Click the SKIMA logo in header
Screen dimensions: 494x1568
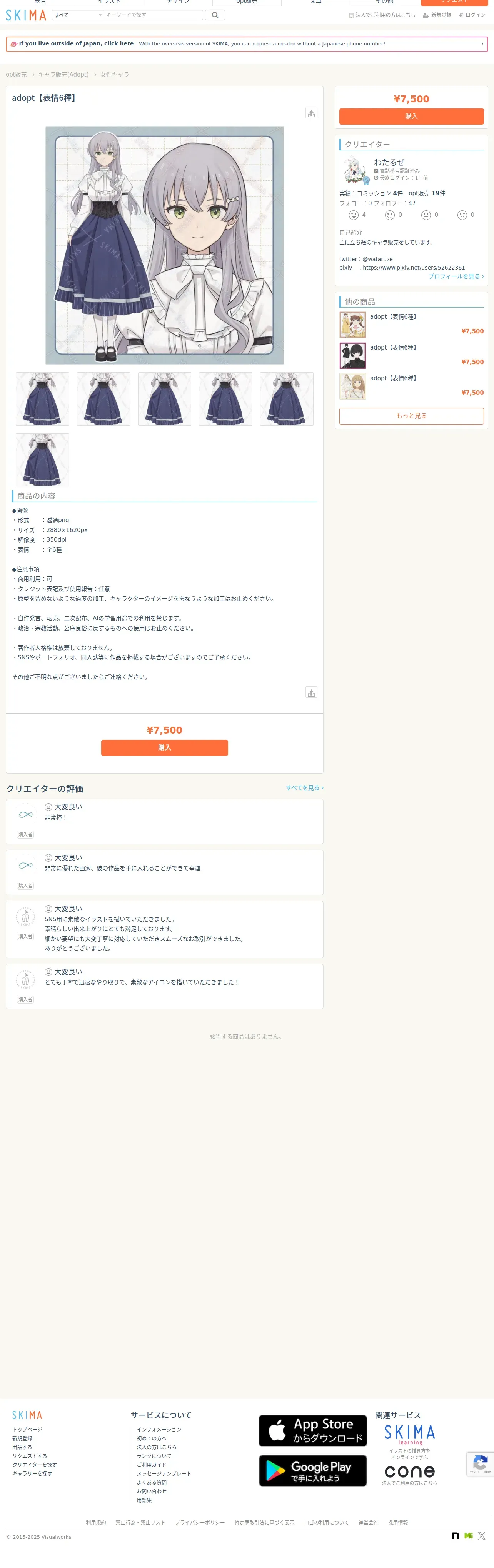click(26, 15)
